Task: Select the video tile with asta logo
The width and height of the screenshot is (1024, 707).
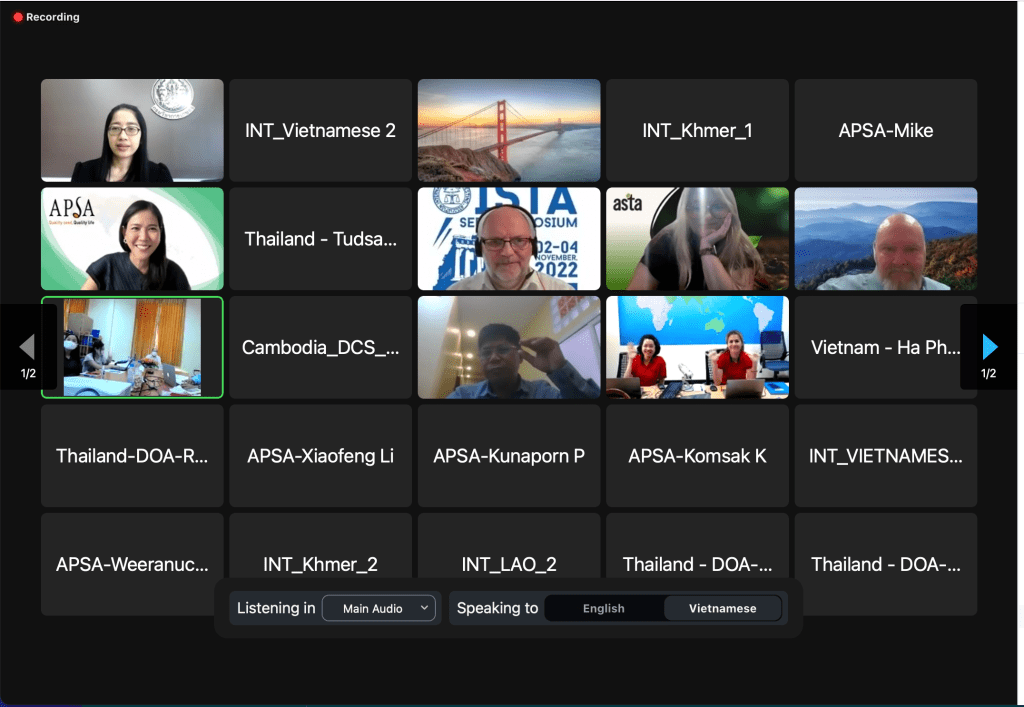Action: pos(697,239)
